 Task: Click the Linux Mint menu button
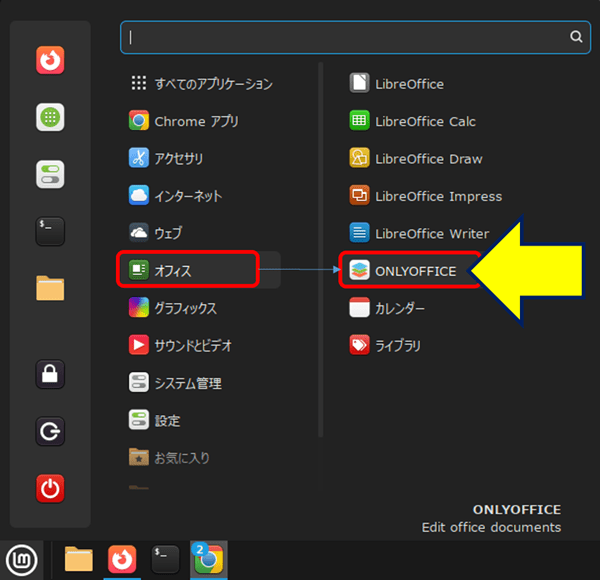pyautogui.click(x=19, y=560)
